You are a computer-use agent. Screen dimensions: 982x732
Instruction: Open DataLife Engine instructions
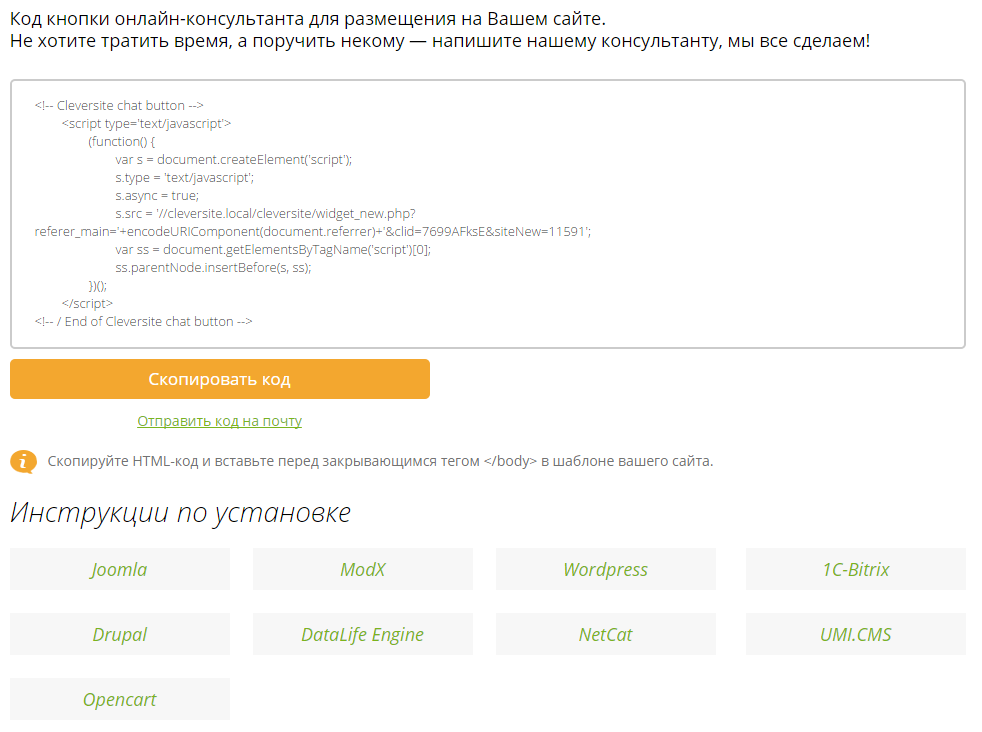pyautogui.click(x=362, y=635)
